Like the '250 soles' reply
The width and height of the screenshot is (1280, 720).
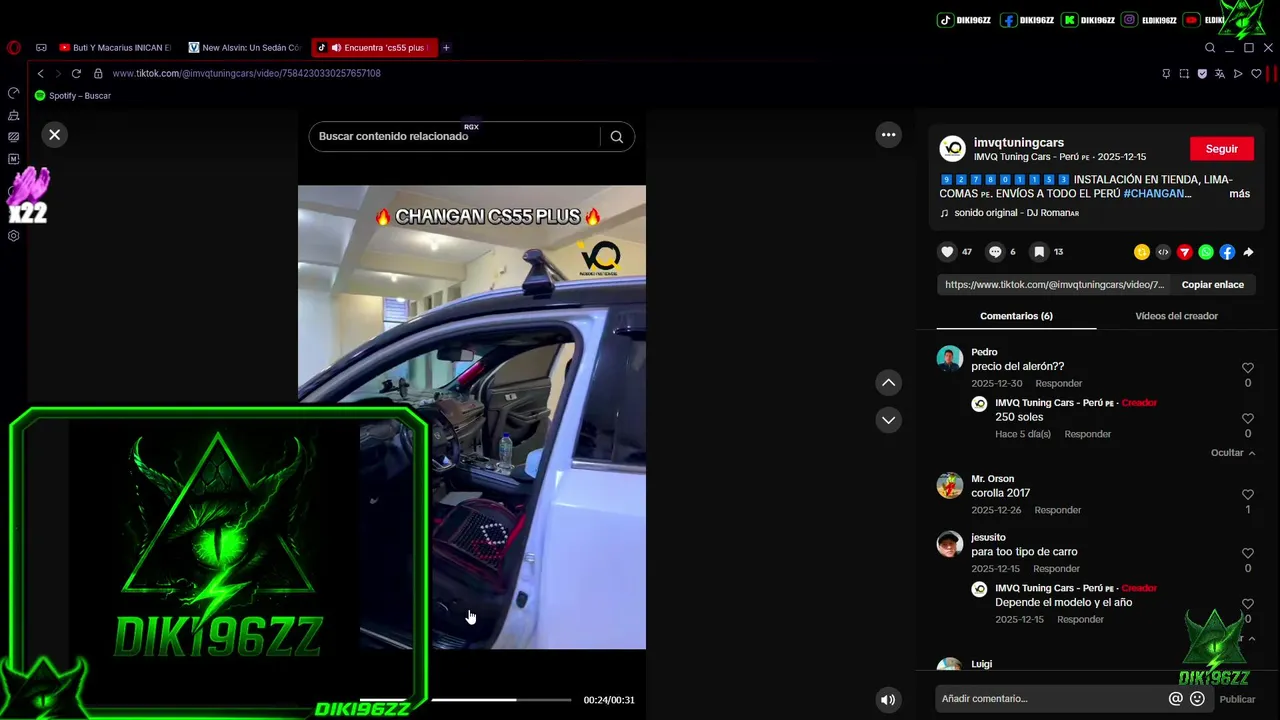(1247, 418)
